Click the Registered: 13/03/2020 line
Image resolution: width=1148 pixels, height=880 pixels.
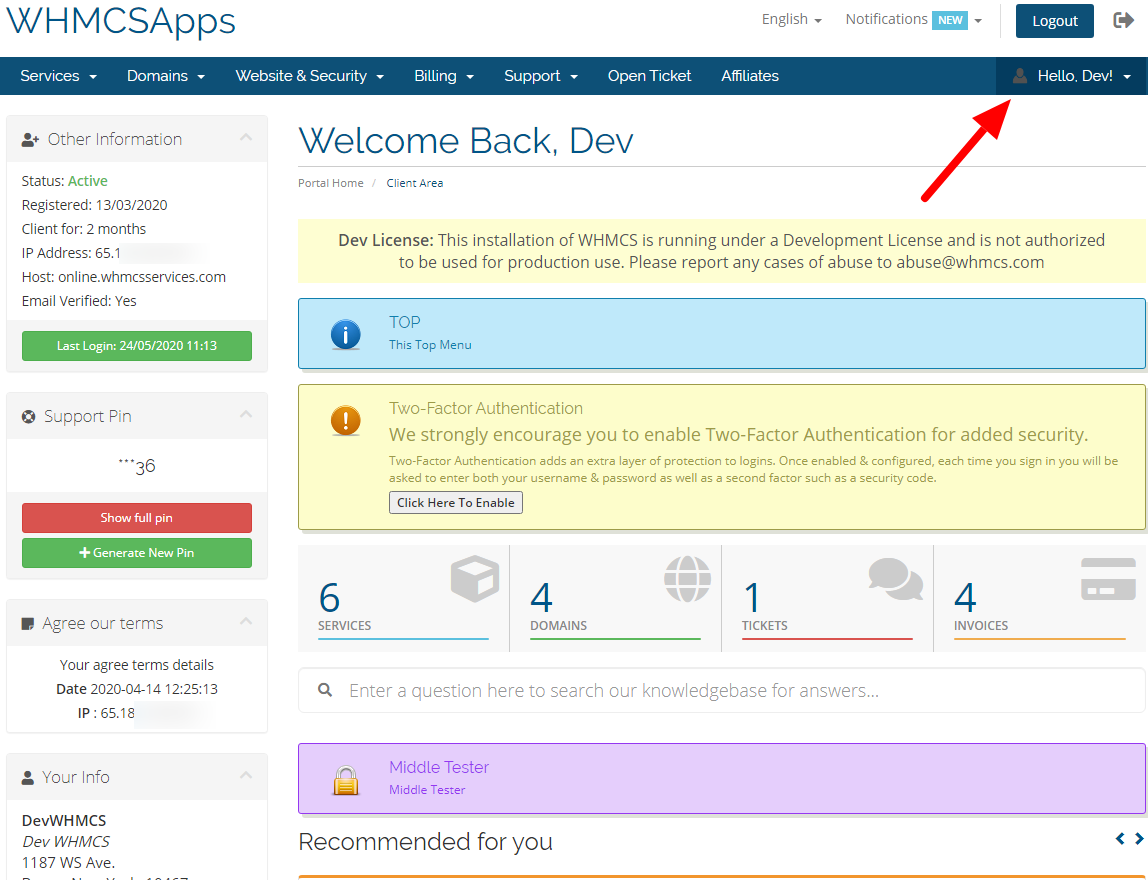coord(94,205)
